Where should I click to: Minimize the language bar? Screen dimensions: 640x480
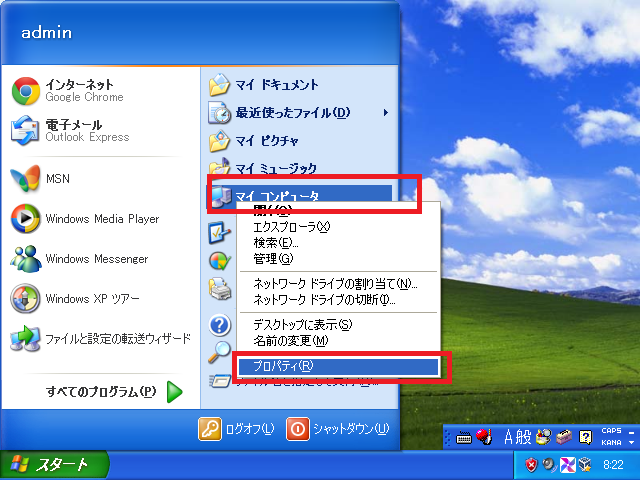click(x=632, y=432)
